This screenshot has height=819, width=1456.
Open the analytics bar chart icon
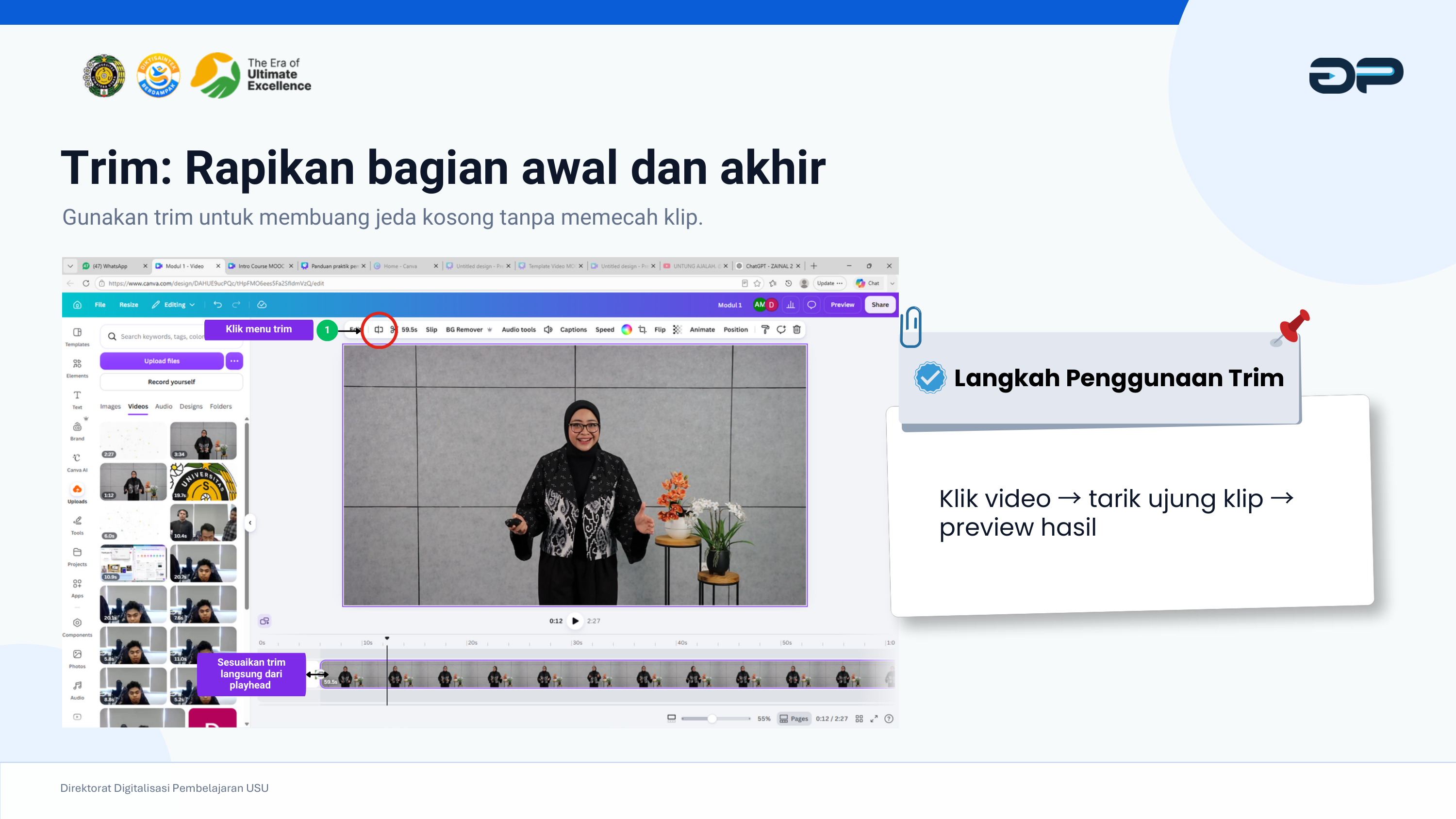790,305
